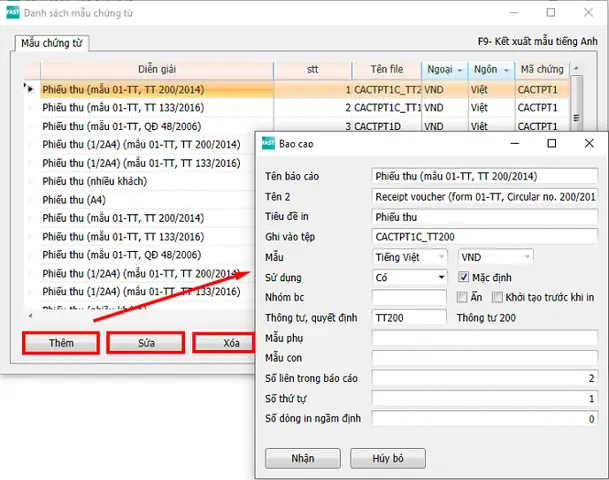This screenshot has height=480, width=609.
Task: Cancel with the Hủy bỏ button
Action: [x=388, y=458]
